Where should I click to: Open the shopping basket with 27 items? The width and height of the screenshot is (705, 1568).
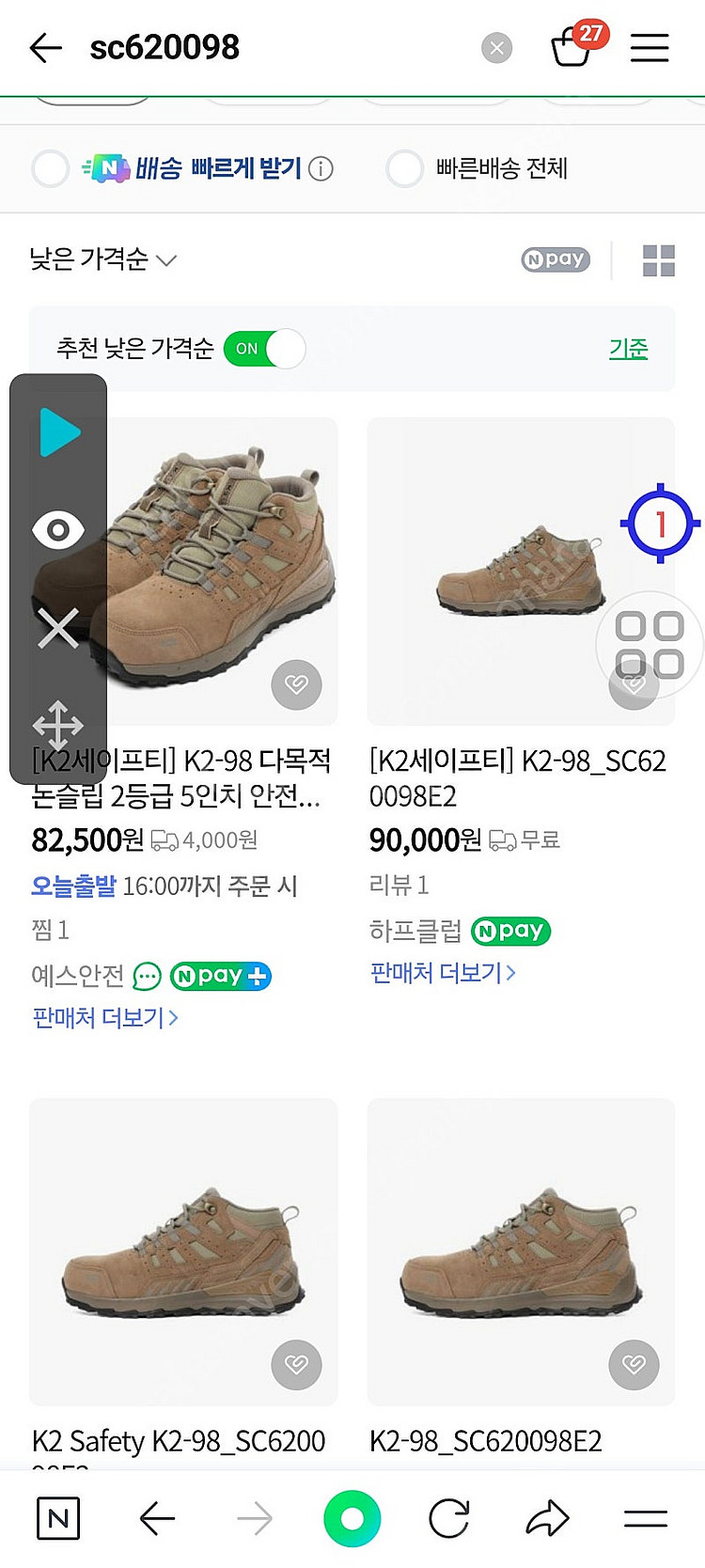coord(572,46)
